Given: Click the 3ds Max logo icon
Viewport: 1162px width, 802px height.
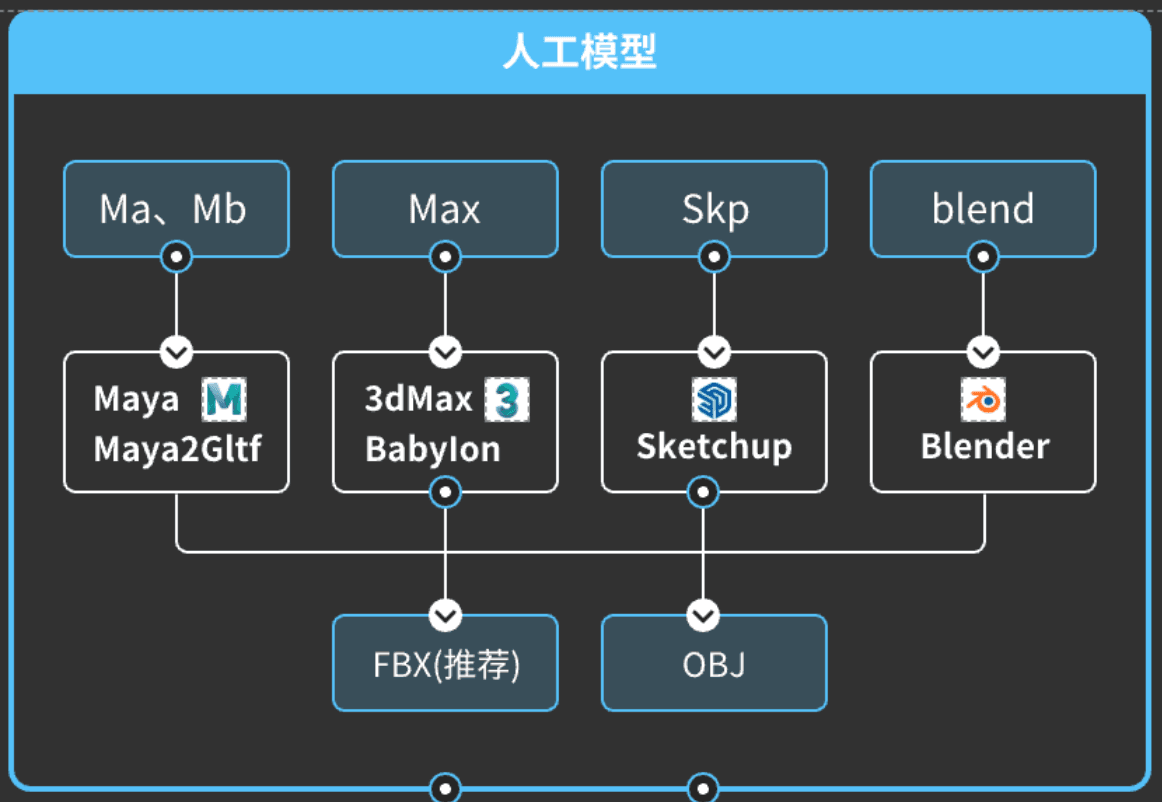Looking at the screenshot, I should pyautogui.click(x=506, y=400).
